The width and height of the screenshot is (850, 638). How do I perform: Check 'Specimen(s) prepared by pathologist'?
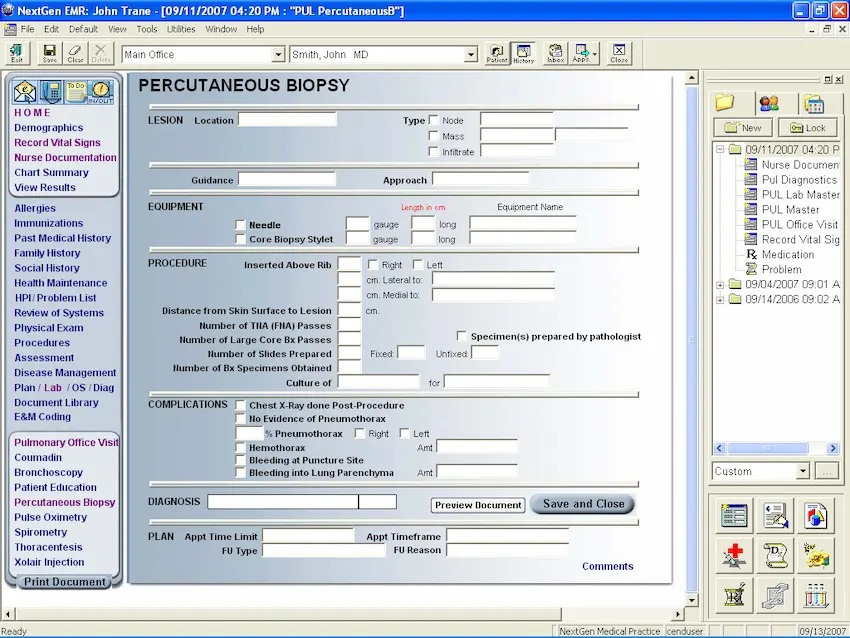tap(461, 336)
